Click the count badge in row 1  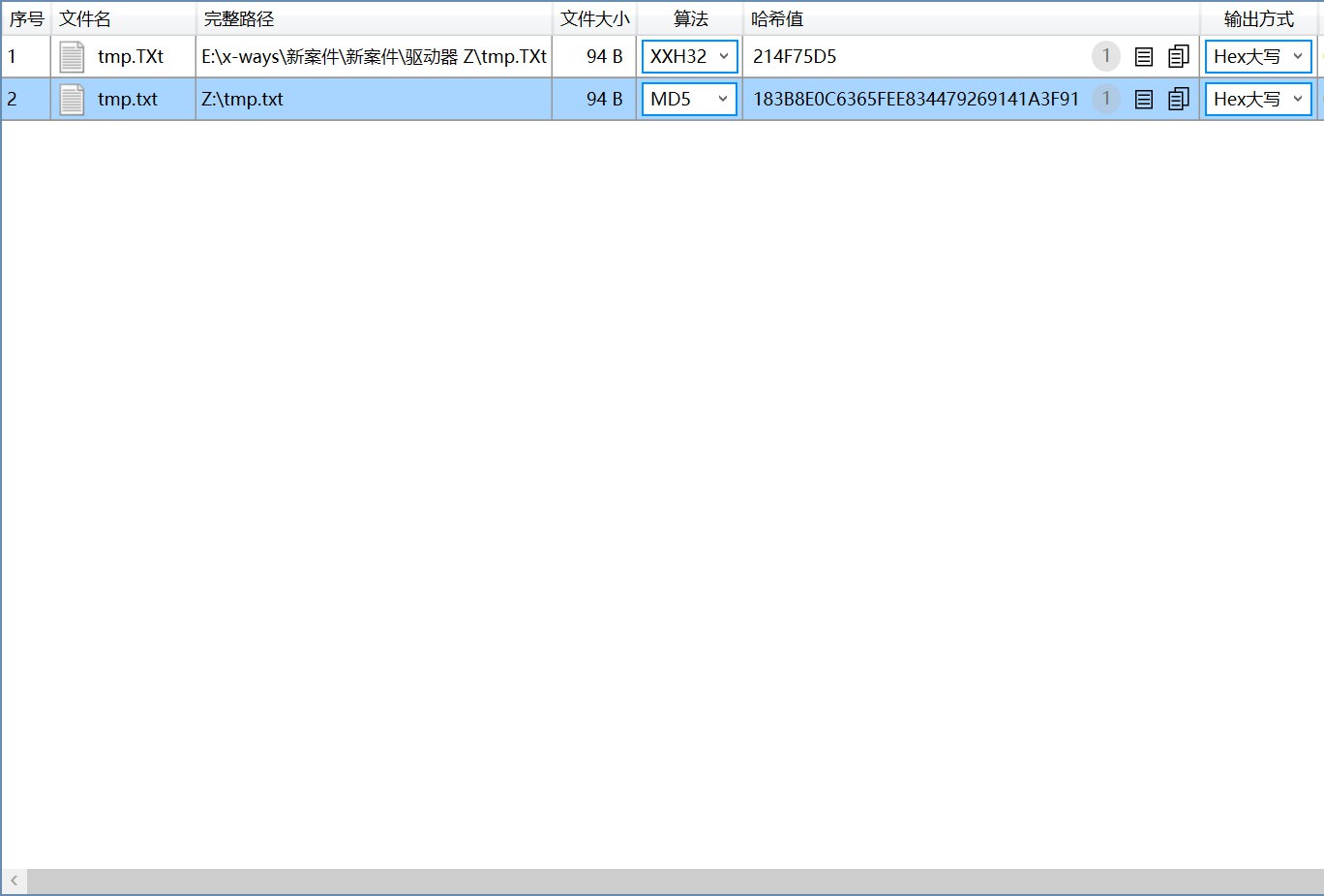coord(1106,56)
